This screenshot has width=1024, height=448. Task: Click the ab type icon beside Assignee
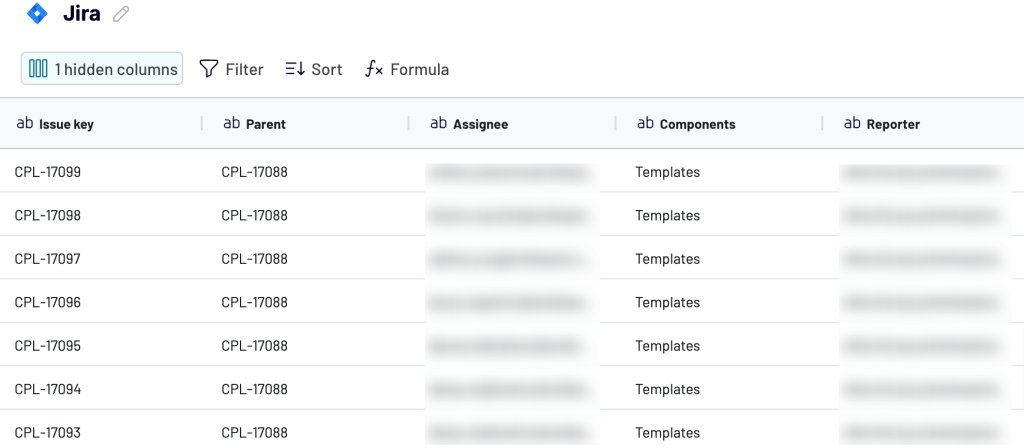coord(439,123)
